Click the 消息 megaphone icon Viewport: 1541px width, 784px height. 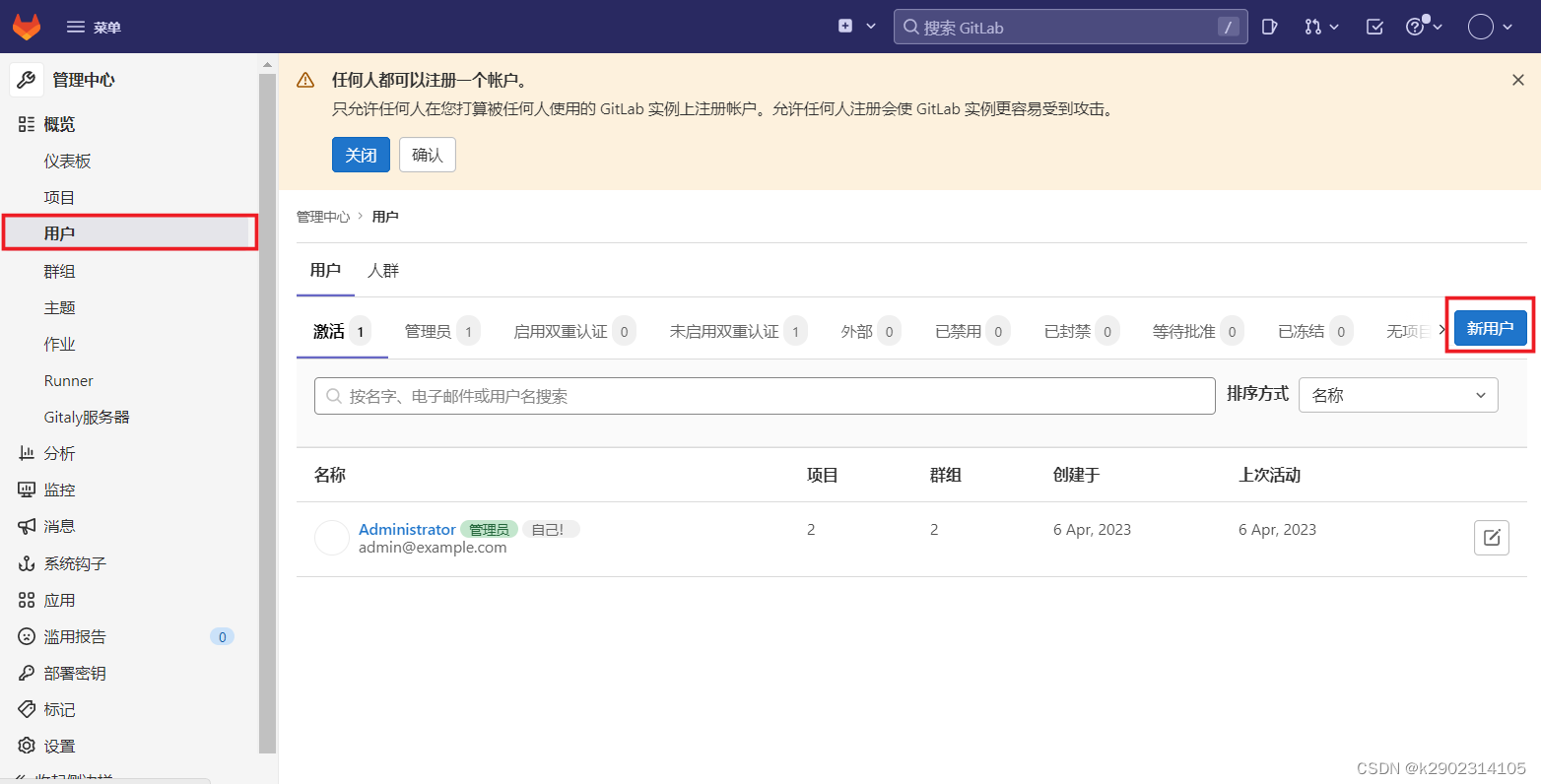pyautogui.click(x=27, y=526)
